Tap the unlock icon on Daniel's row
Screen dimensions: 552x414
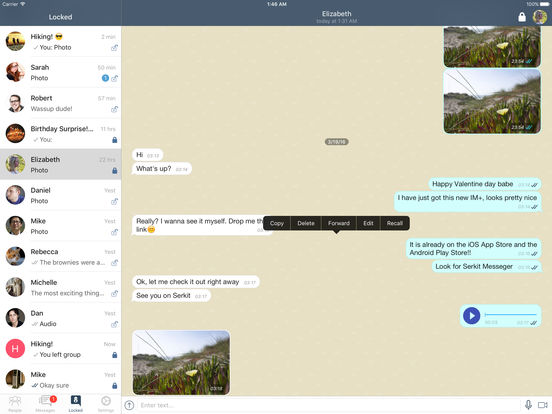tap(114, 201)
